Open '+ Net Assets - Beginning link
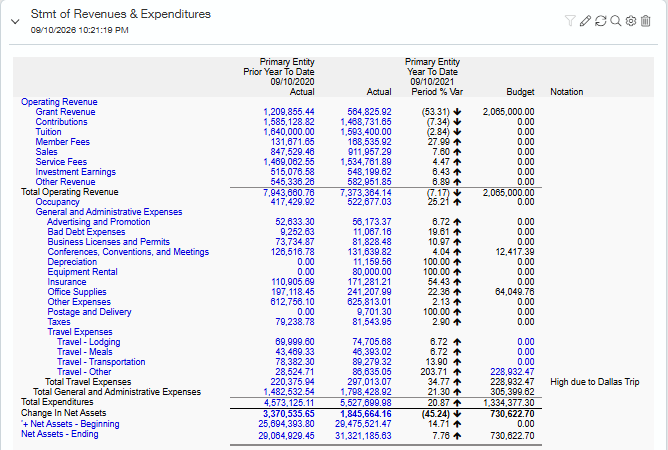 pyautogui.click(x=70, y=424)
